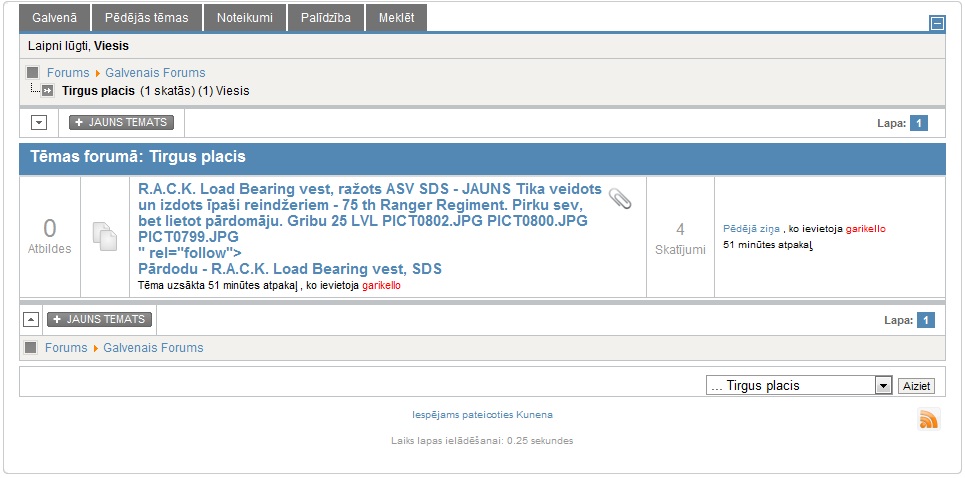The width and height of the screenshot is (965, 478).
Task: Switch to the Pēdējās tēmas tab
Action: pyautogui.click(x=146, y=18)
